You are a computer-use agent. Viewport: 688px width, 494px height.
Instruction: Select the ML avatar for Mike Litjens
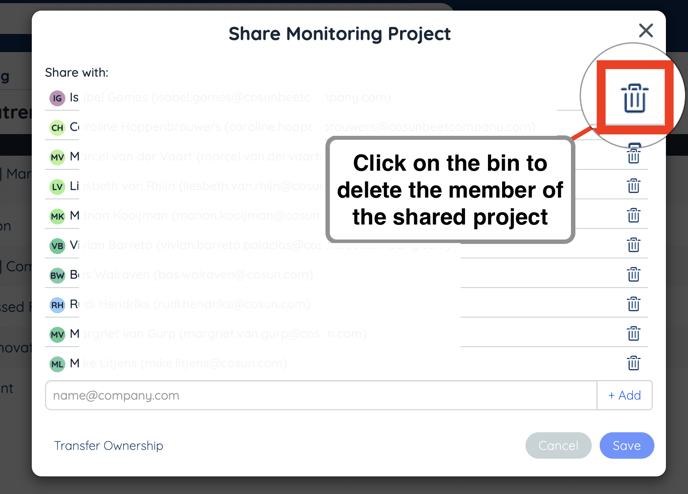pos(57,364)
